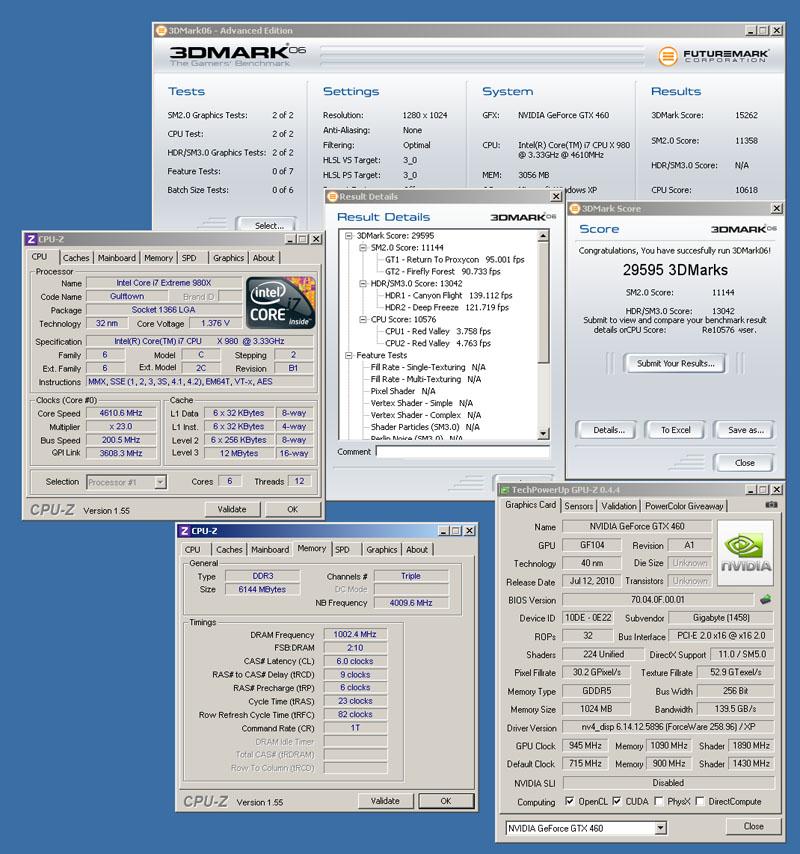Screen dimensions: 800x854
Task: Click the Core Speed 4610.6 MHz field
Action: coord(121,413)
